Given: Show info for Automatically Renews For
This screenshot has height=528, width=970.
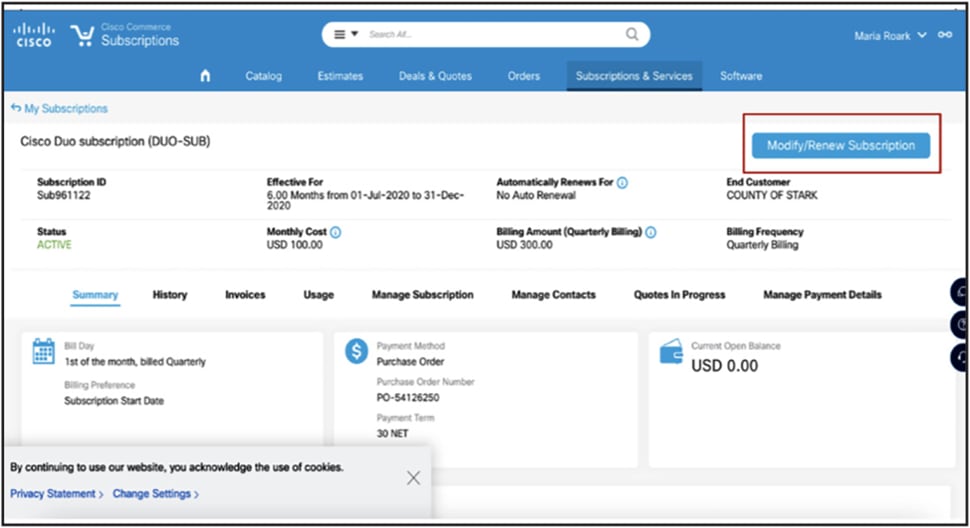Looking at the screenshot, I should pyautogui.click(x=622, y=182).
